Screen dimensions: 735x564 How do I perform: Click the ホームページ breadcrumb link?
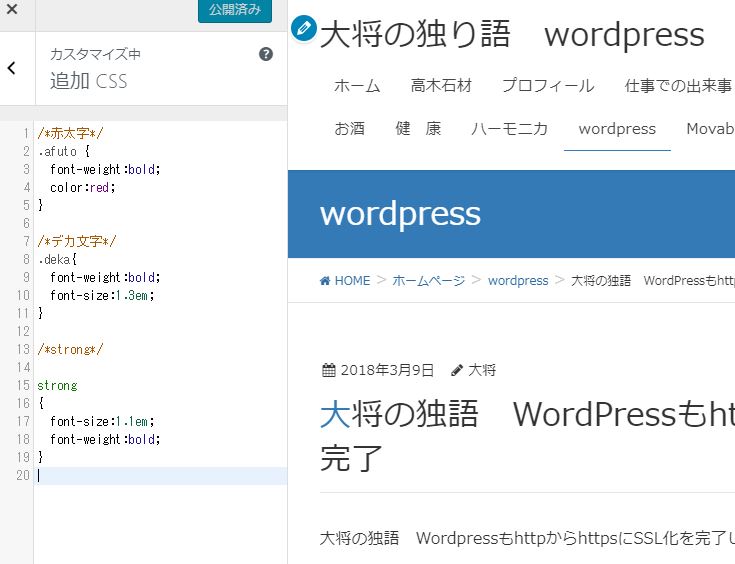[x=428, y=281]
